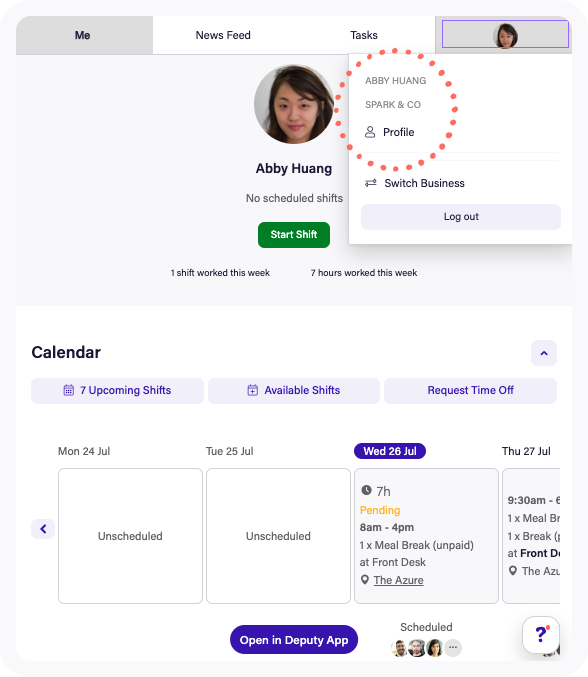
Task: Click the Calendar section heading
Action: click(66, 352)
